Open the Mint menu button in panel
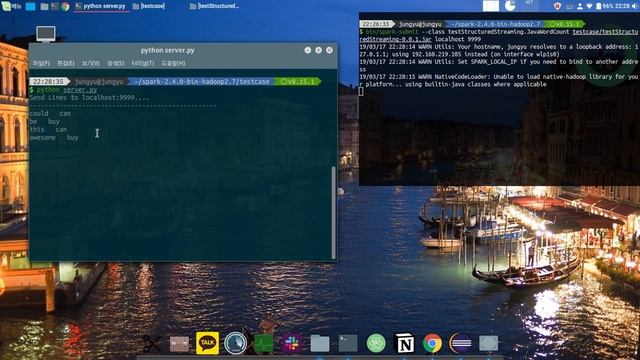640x360 pixels. (11, 6)
